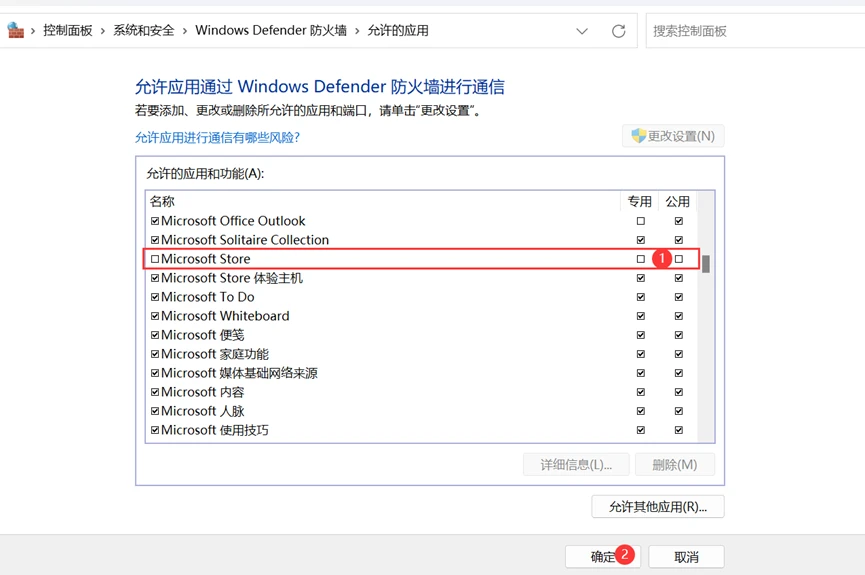Go to Windows Defender 防火墙 breadcrumb
This screenshot has width=865, height=575.
271,30
